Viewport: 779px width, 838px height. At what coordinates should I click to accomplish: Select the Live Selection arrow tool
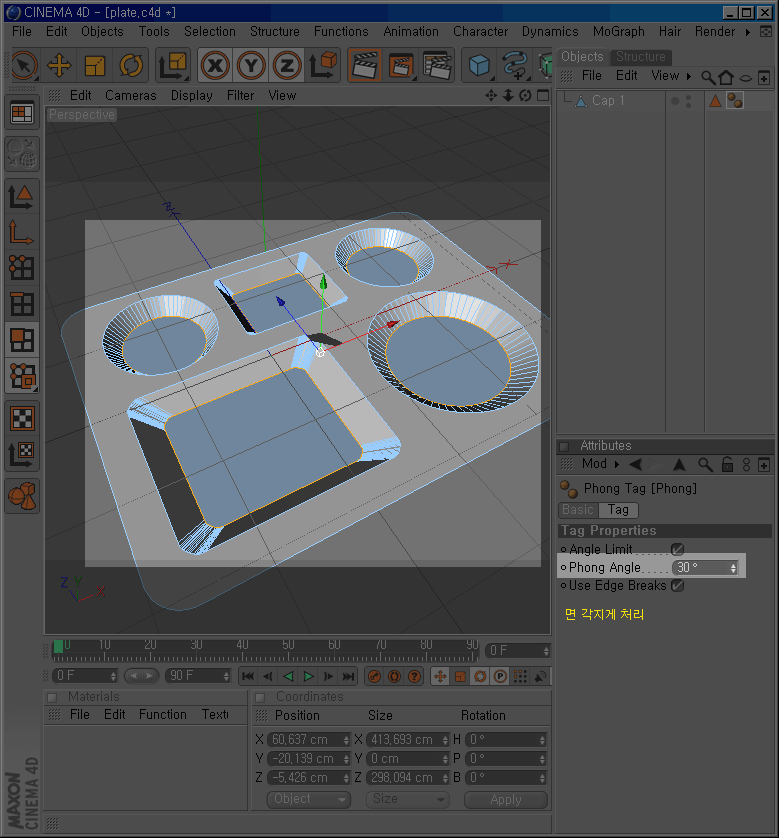[24, 66]
